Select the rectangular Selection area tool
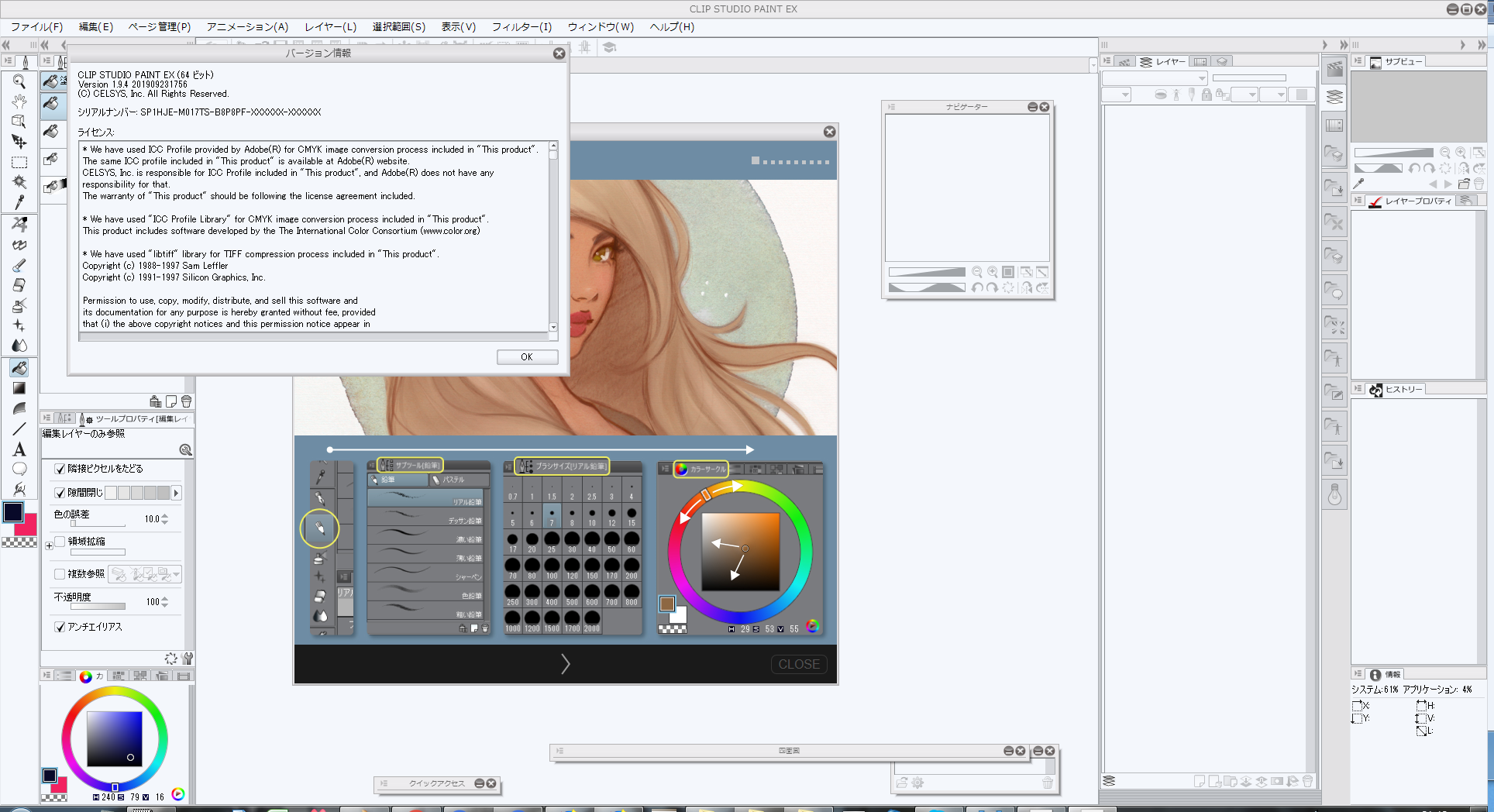Viewport: 1494px width, 812px height. coord(19,162)
